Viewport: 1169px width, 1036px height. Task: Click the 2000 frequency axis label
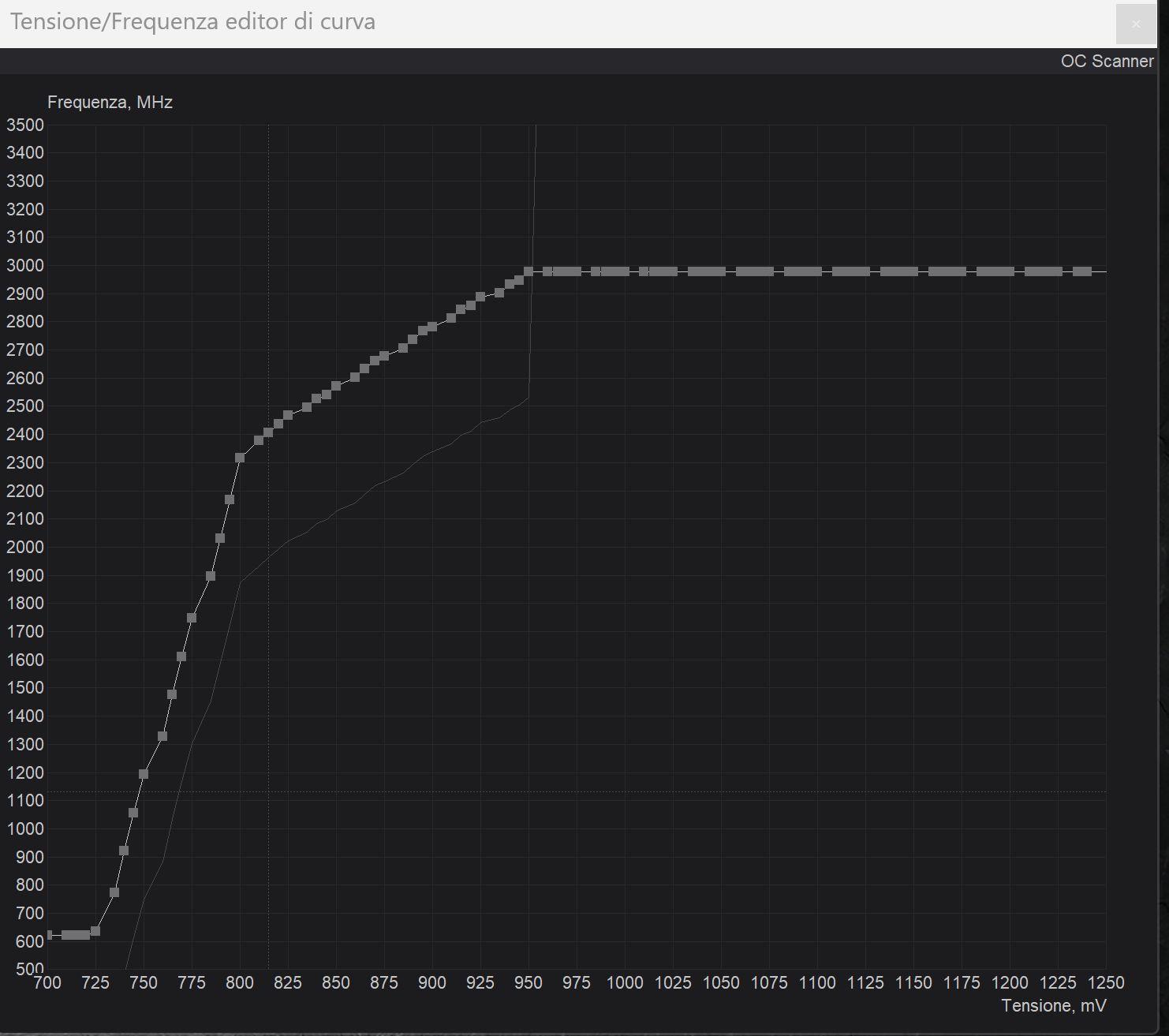click(25, 547)
